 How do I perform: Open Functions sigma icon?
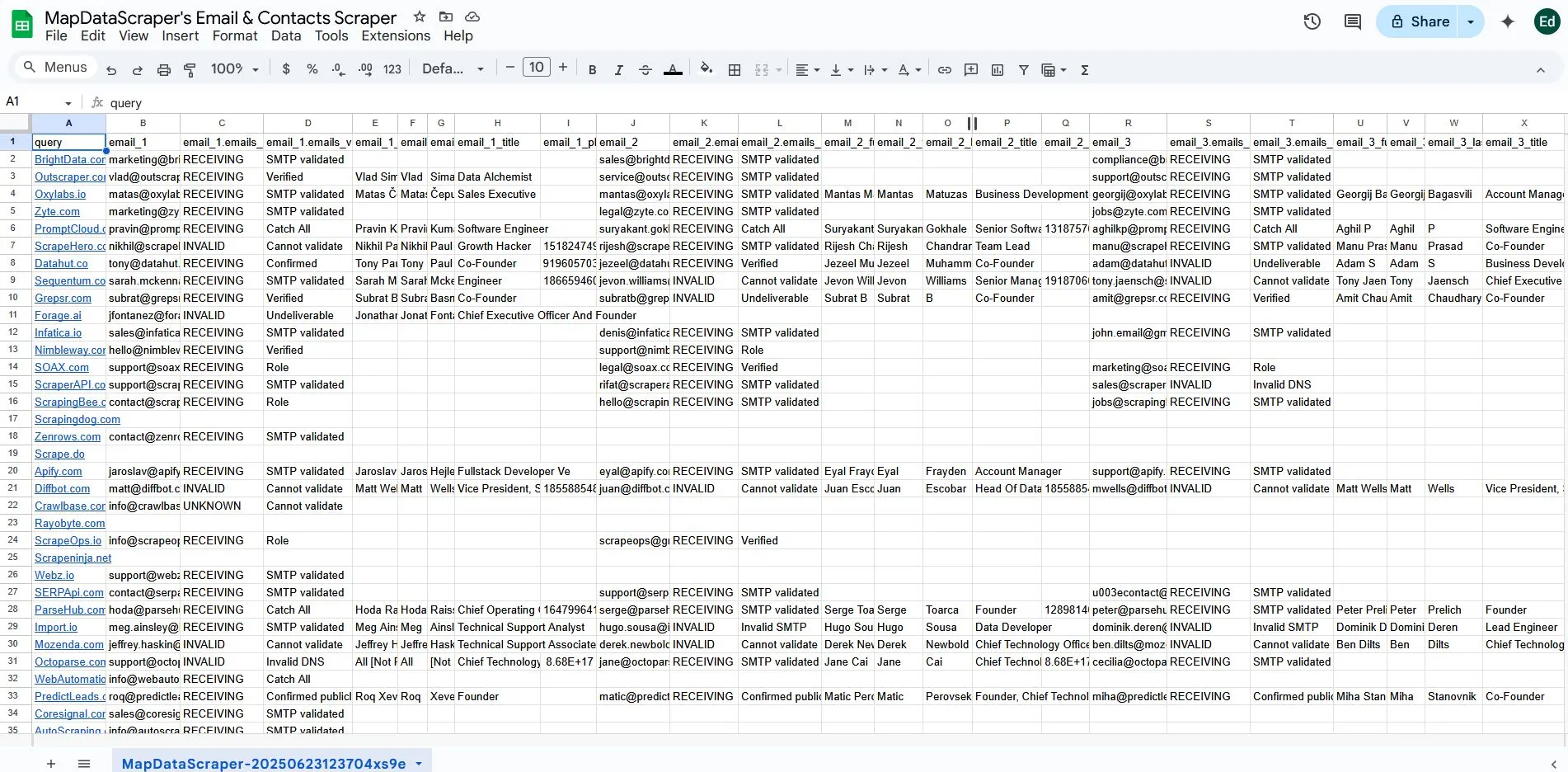1085,70
